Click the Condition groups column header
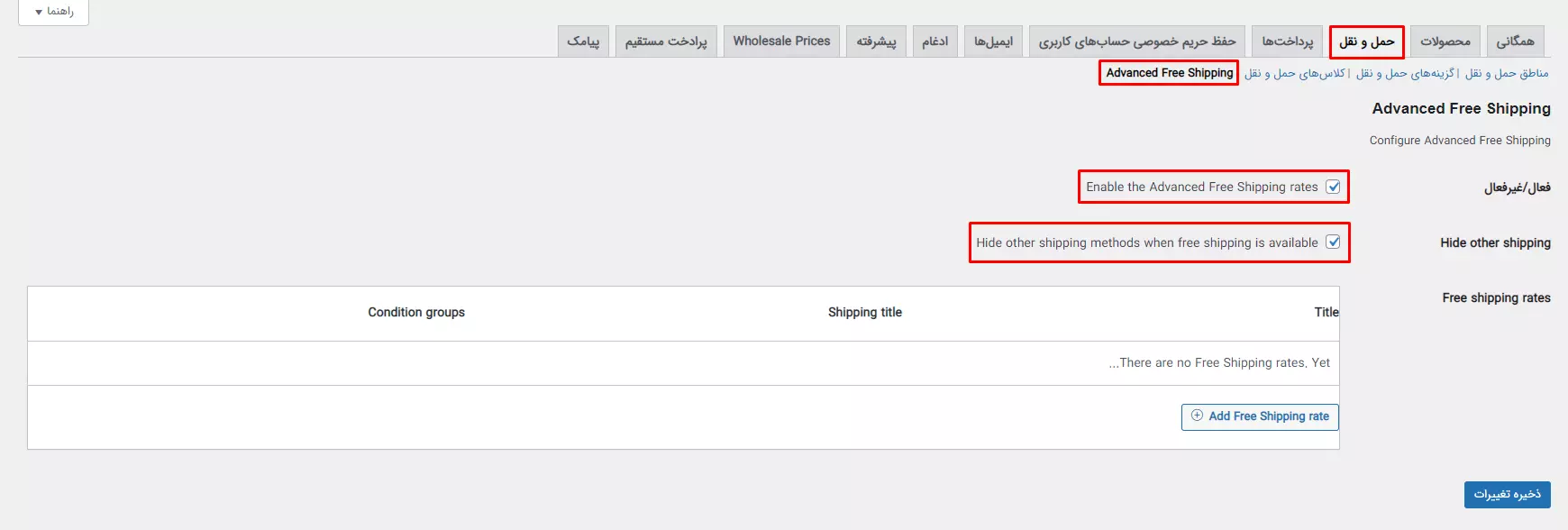Screen dimensions: 1568x530 click(x=416, y=312)
